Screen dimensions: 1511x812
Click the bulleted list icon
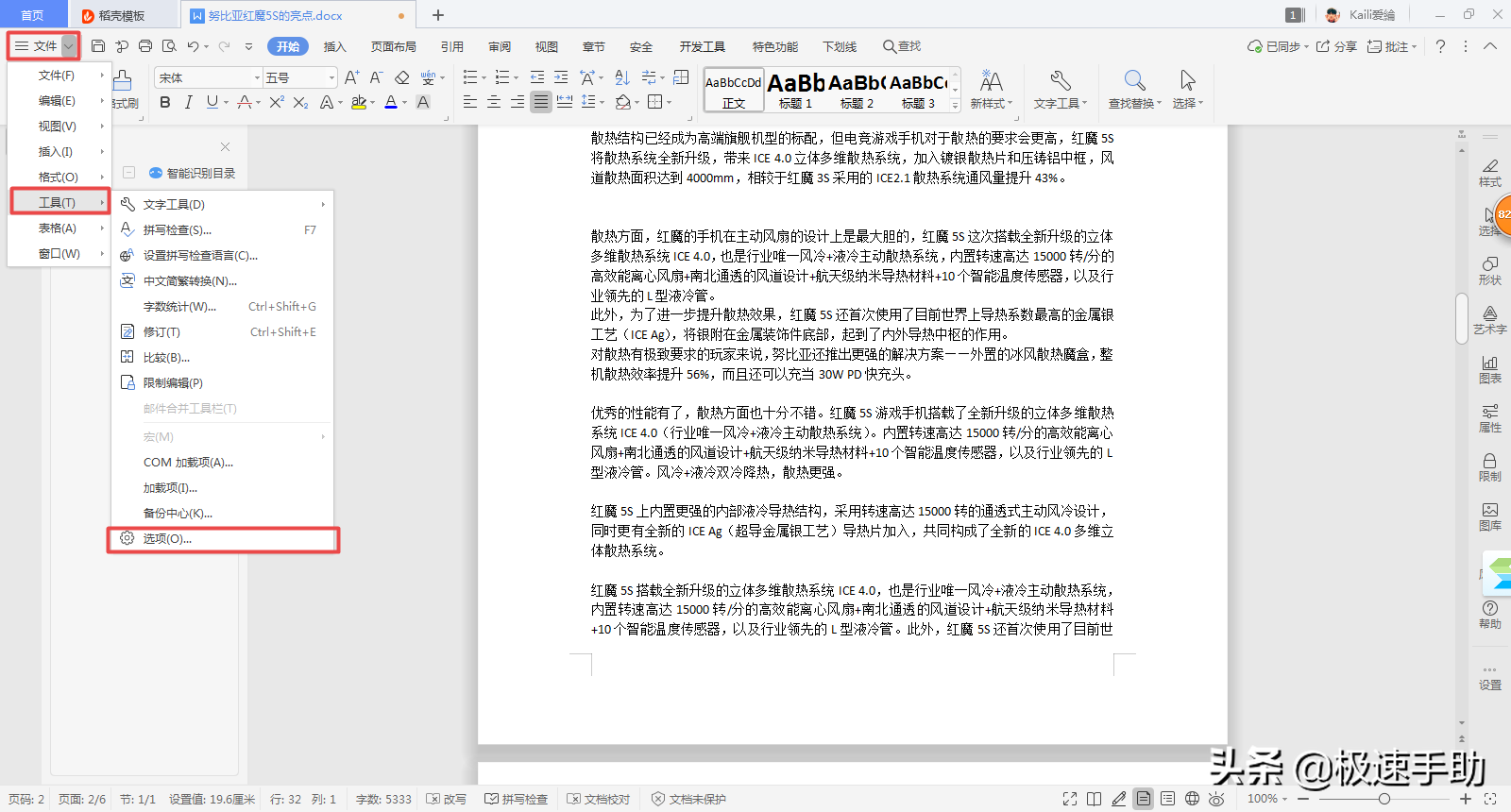[470, 77]
